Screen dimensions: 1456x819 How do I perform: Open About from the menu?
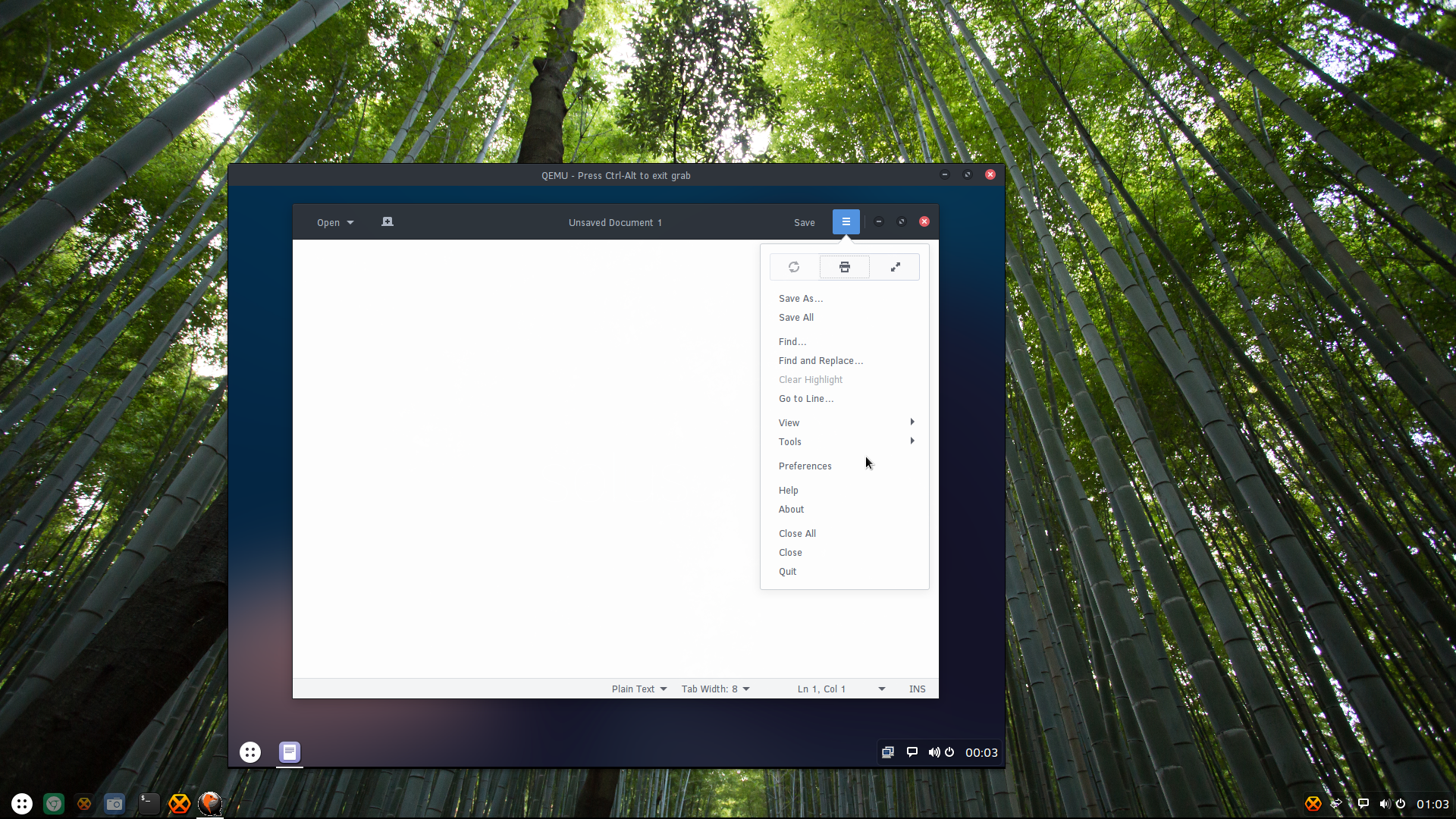click(845, 510)
